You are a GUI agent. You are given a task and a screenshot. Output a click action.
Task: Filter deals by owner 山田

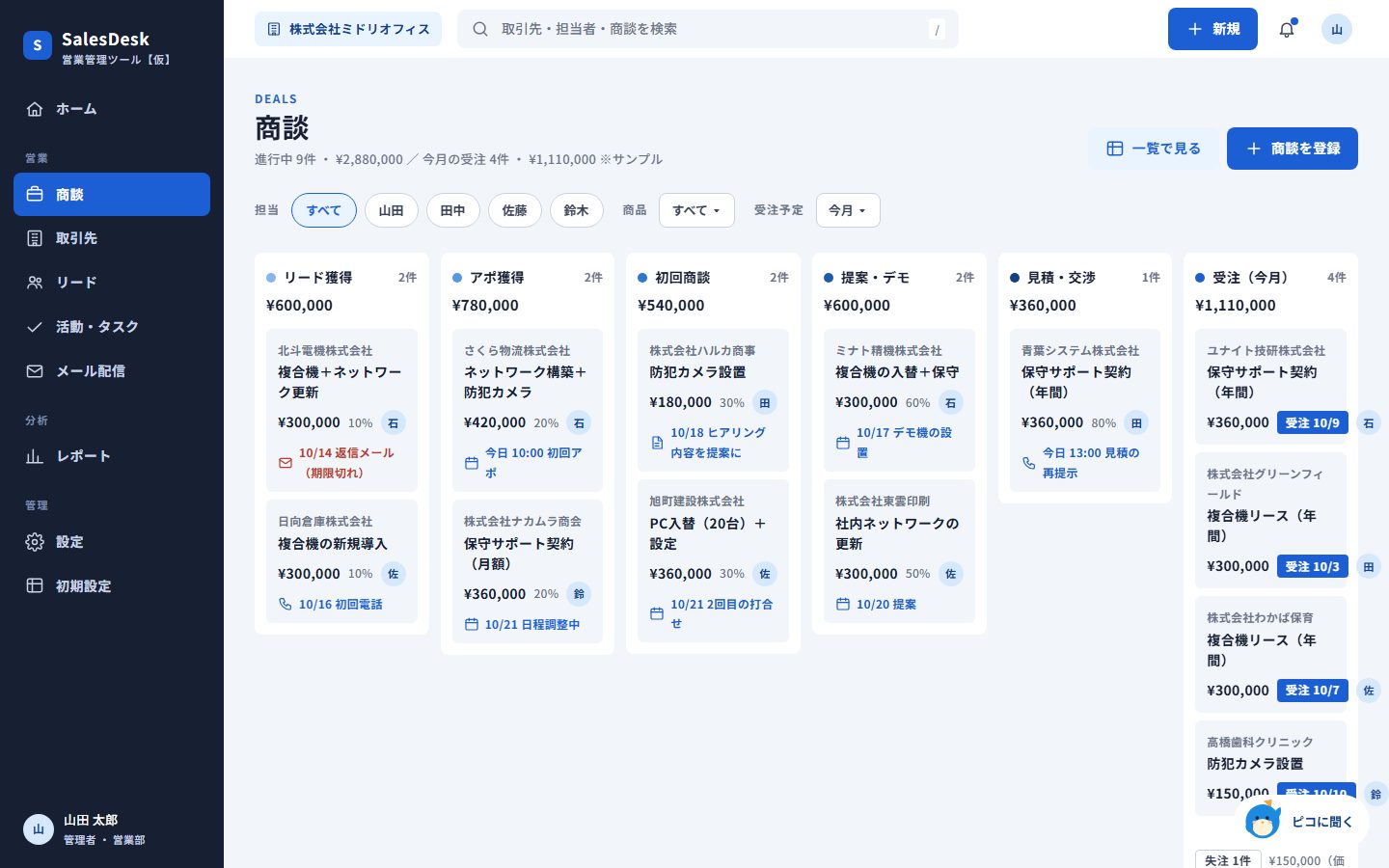pyautogui.click(x=392, y=210)
